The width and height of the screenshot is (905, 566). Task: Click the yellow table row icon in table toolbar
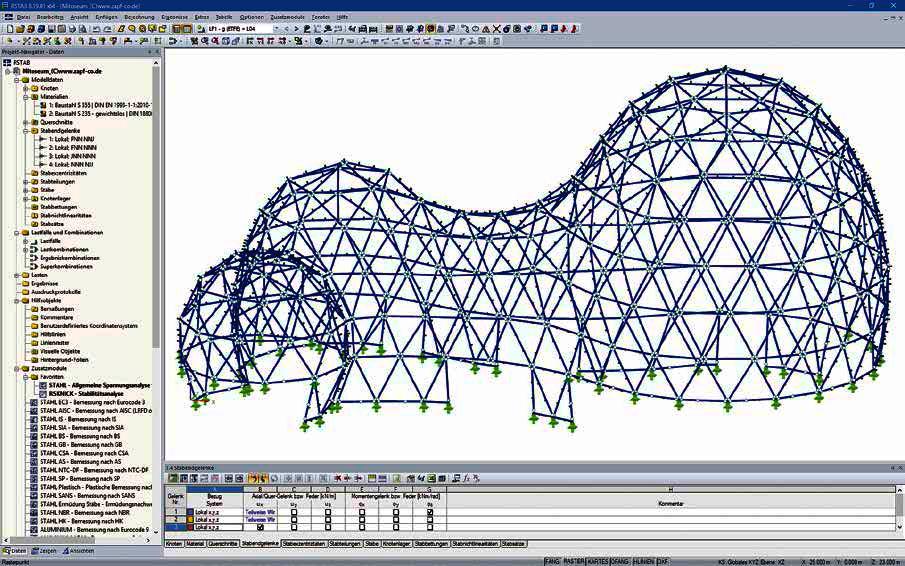point(372,478)
